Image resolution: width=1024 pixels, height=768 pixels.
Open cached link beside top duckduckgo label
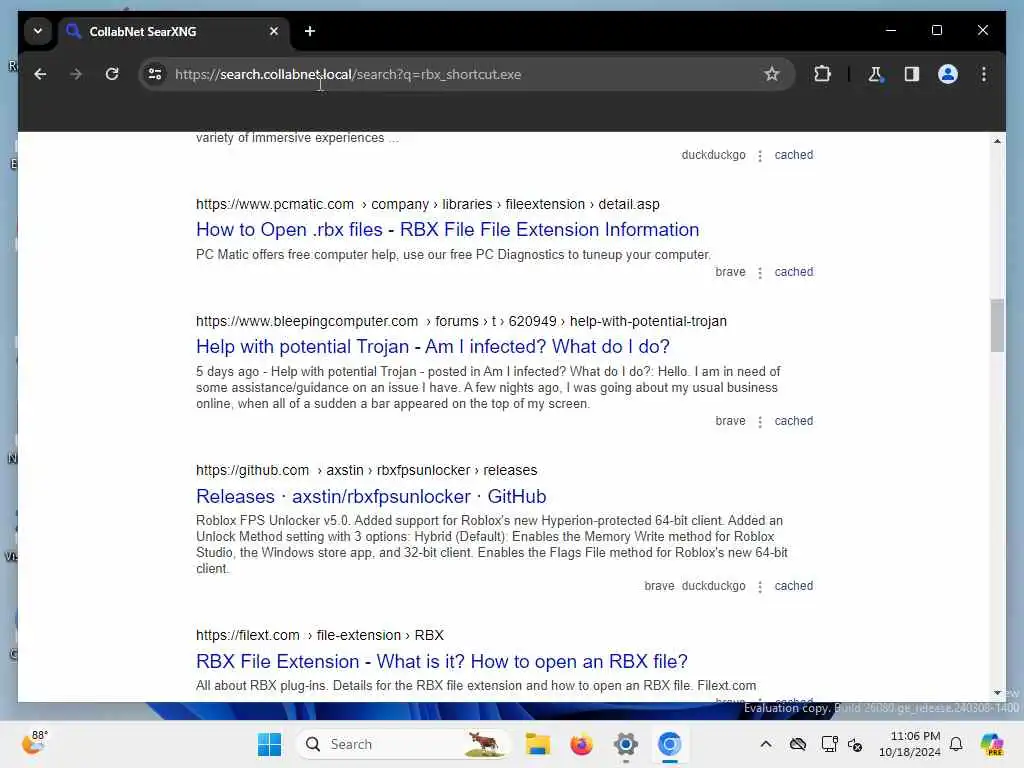[793, 155]
